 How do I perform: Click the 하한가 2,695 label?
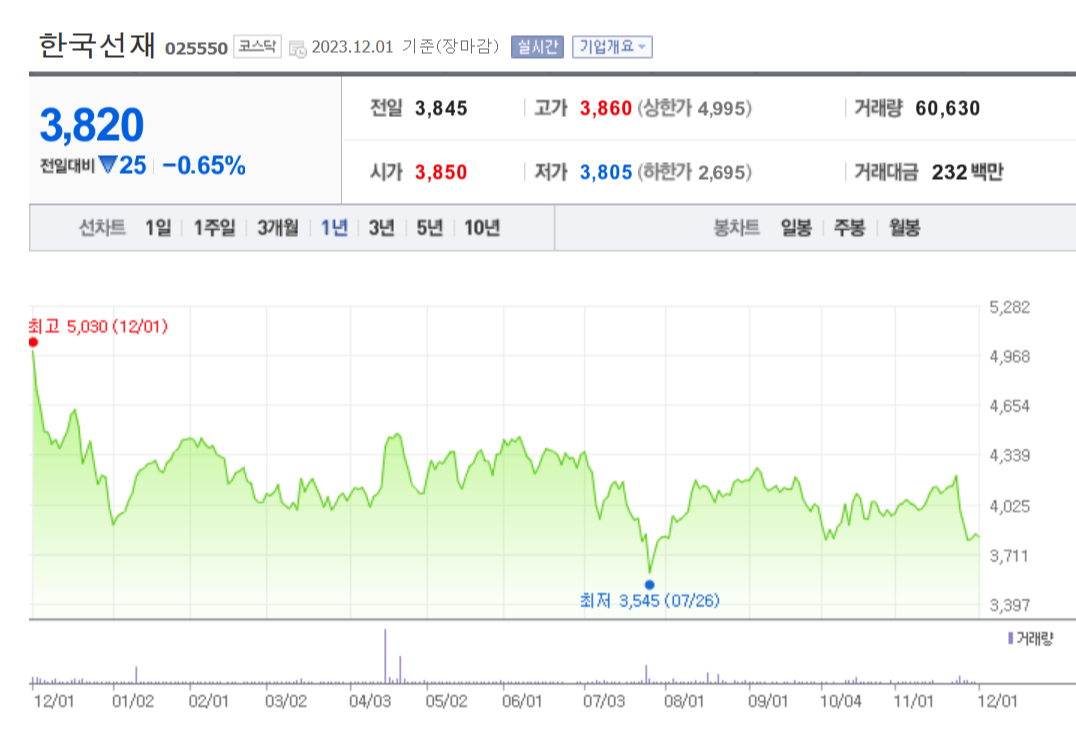tap(694, 172)
